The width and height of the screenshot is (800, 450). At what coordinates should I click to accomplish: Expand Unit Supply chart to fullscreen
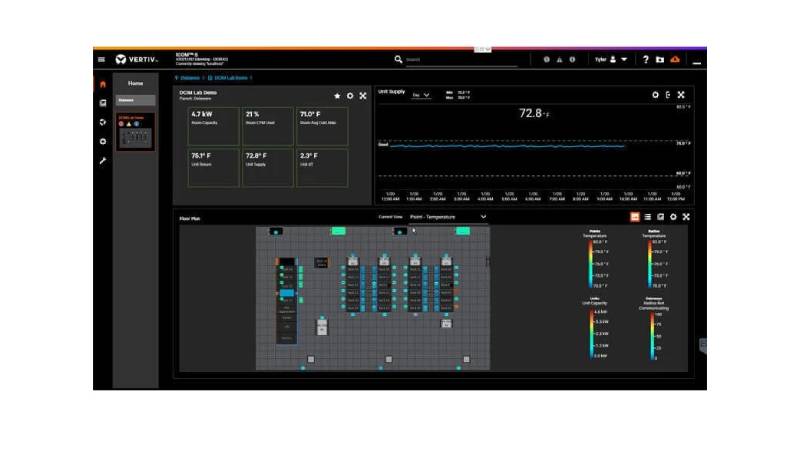click(x=681, y=95)
